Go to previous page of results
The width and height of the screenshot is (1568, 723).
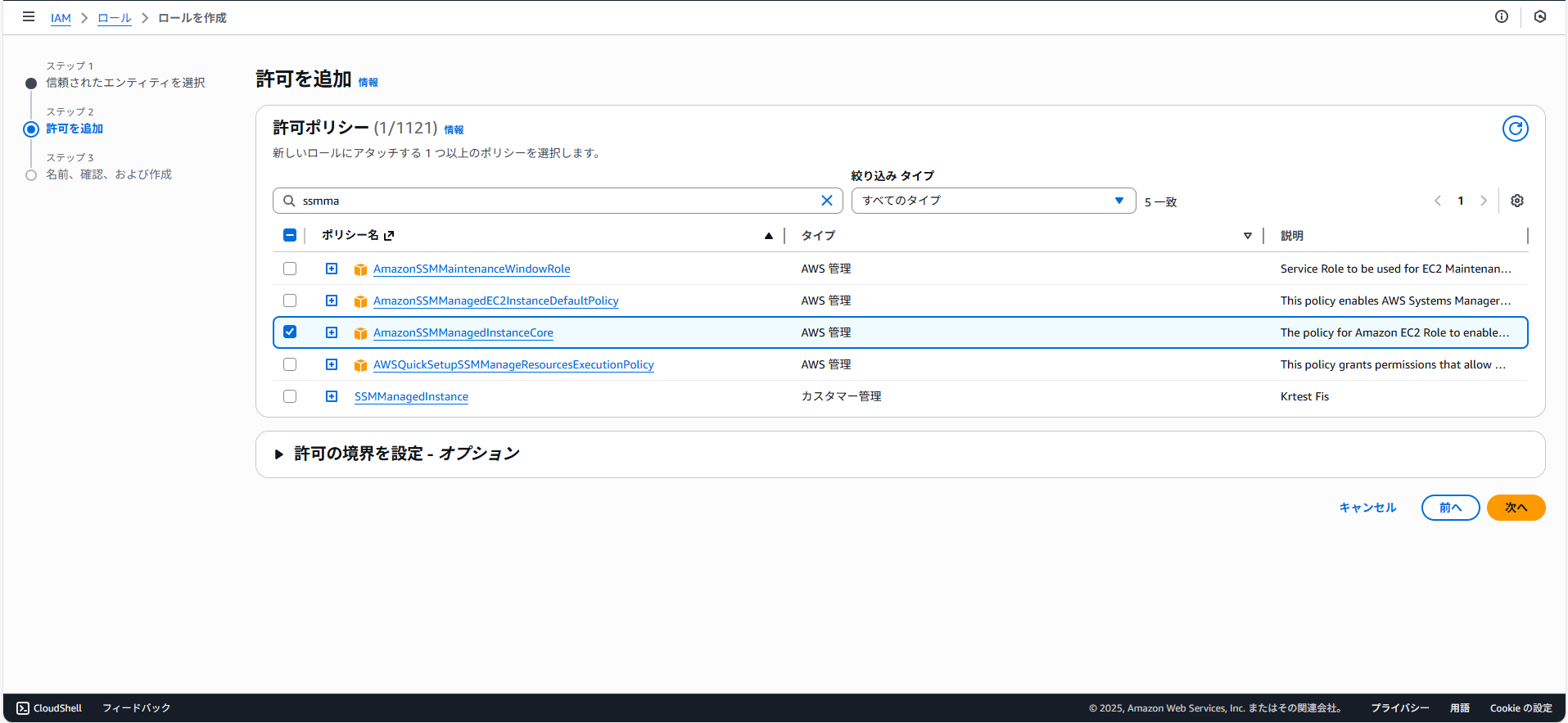1438,201
